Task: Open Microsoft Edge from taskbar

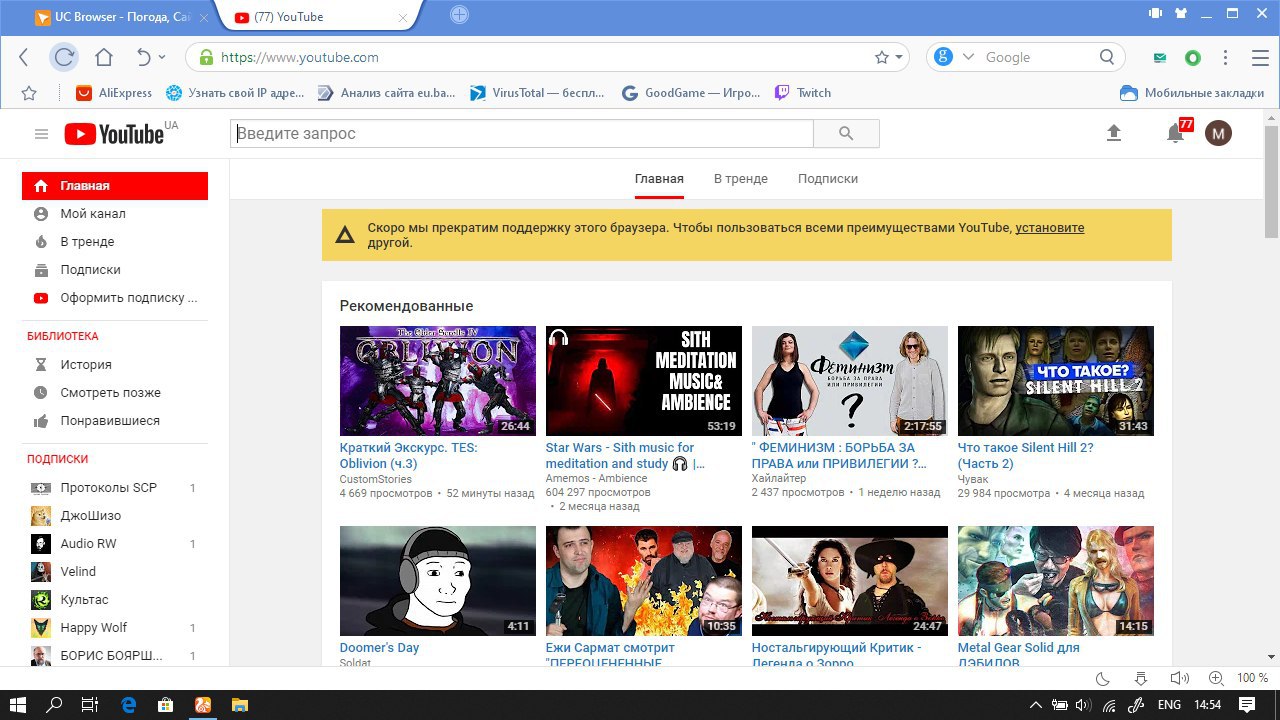Action: click(129, 705)
